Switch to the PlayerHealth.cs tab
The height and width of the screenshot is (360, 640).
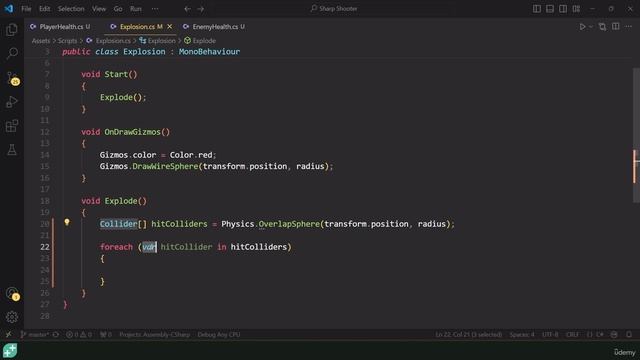pyautogui.click(x=60, y=27)
